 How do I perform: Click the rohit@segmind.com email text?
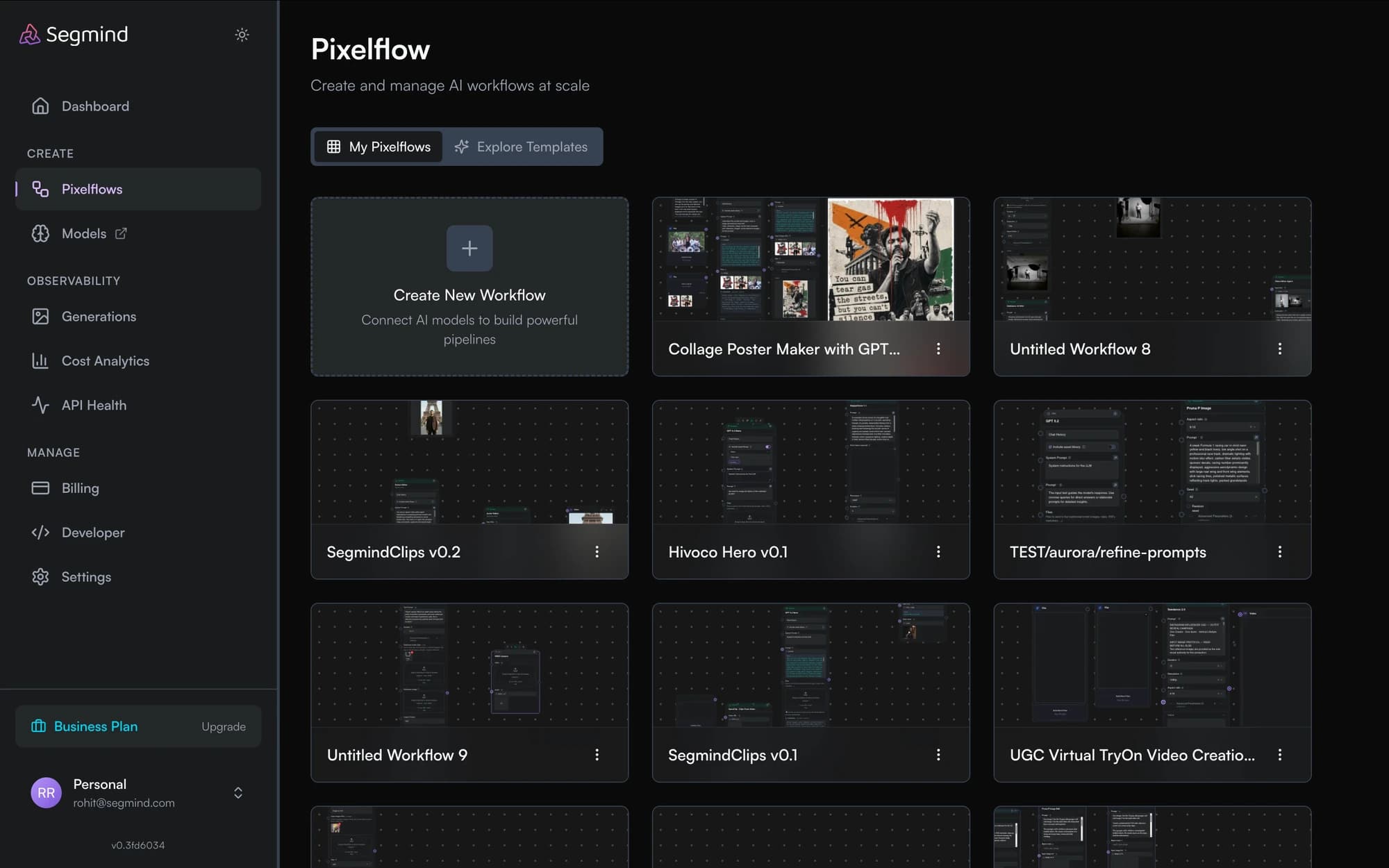click(x=124, y=803)
